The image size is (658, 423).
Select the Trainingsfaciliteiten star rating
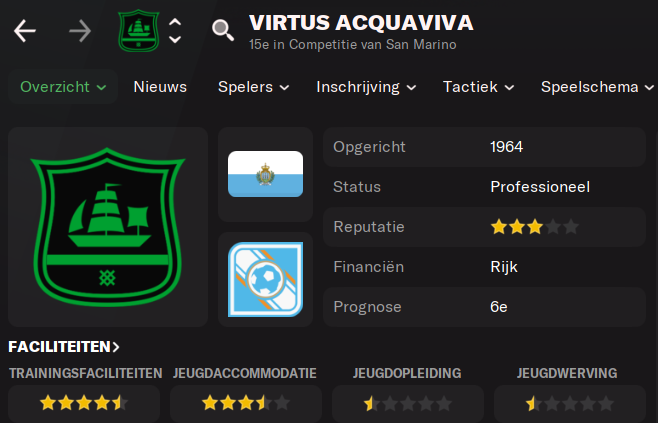point(84,403)
